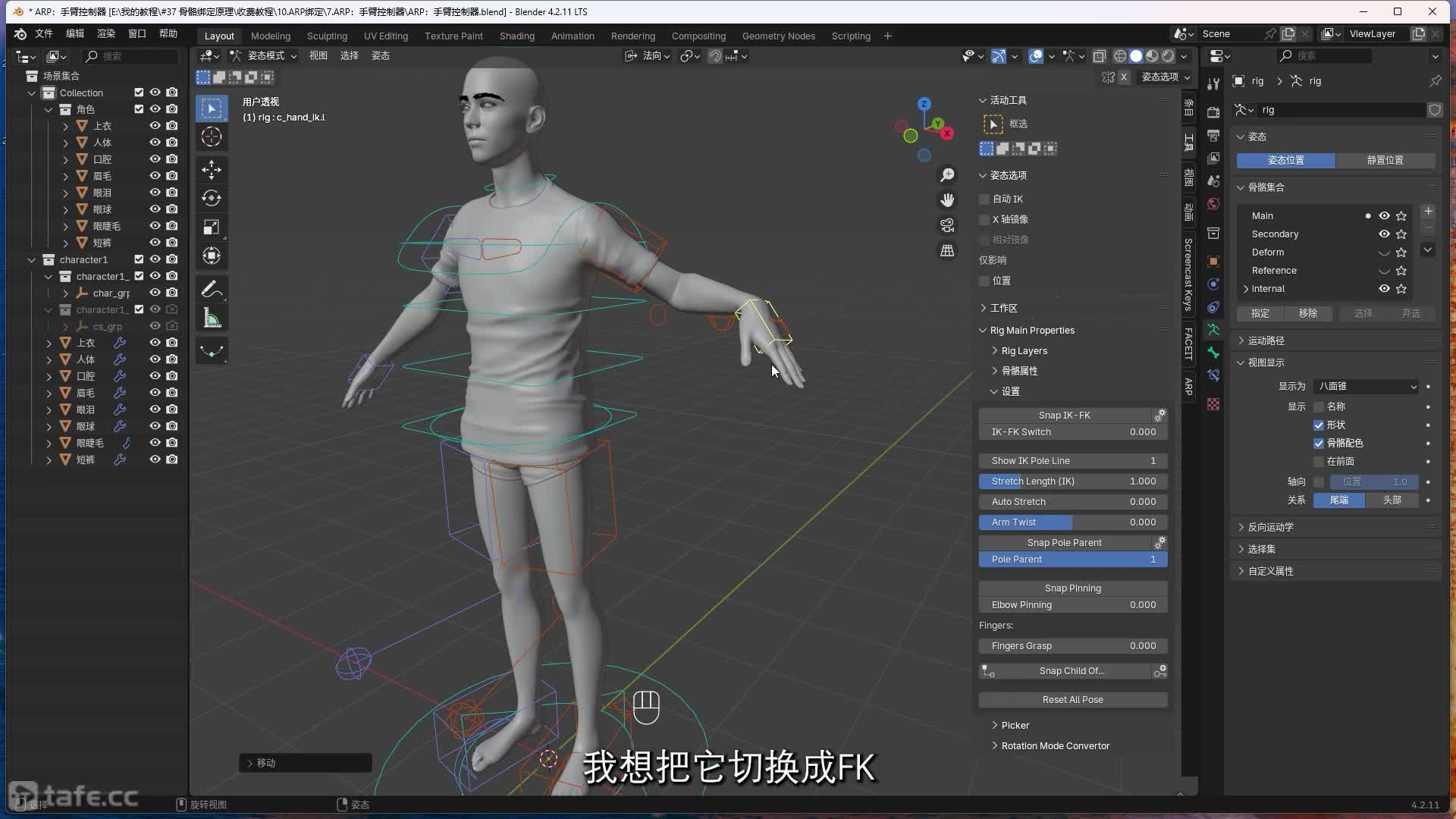Open the 显示为 八面锥 dropdown
This screenshot has width=1456, height=819.
click(1366, 387)
